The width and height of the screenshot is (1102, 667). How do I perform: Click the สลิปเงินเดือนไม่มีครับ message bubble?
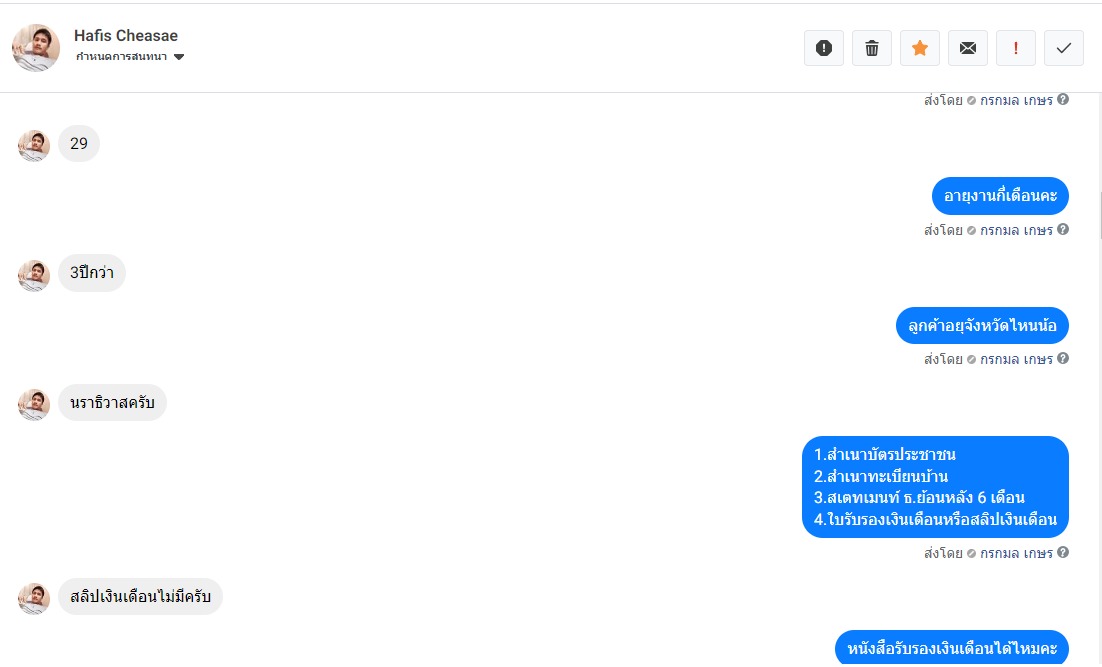click(141, 597)
